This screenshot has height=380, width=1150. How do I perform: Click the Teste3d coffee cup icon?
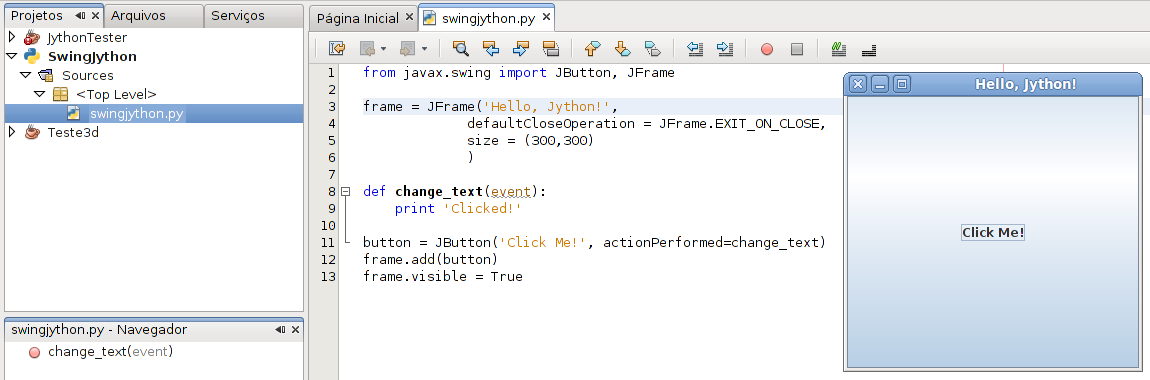(x=32, y=133)
